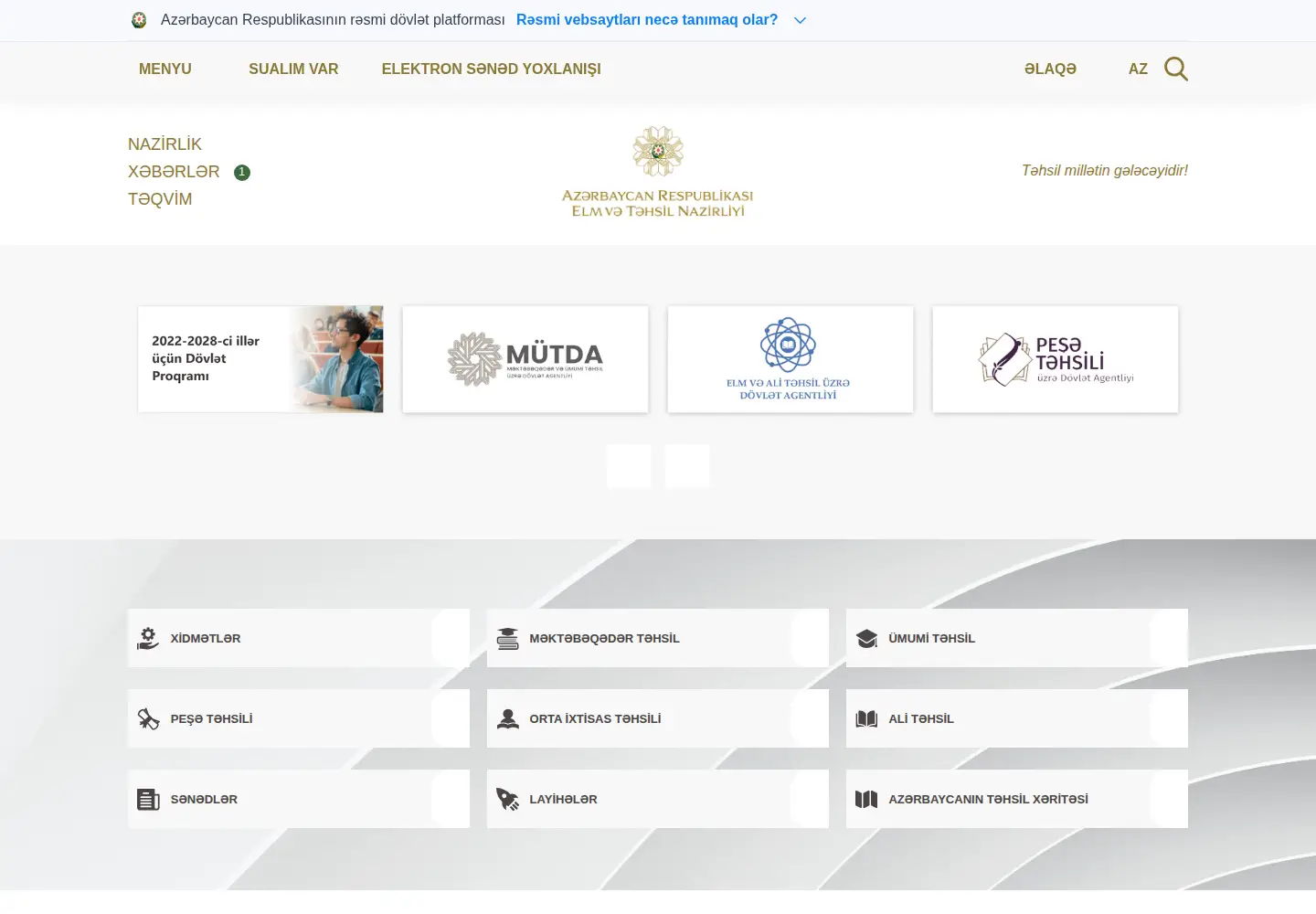Open the MÜTDA agency card

[525, 359]
